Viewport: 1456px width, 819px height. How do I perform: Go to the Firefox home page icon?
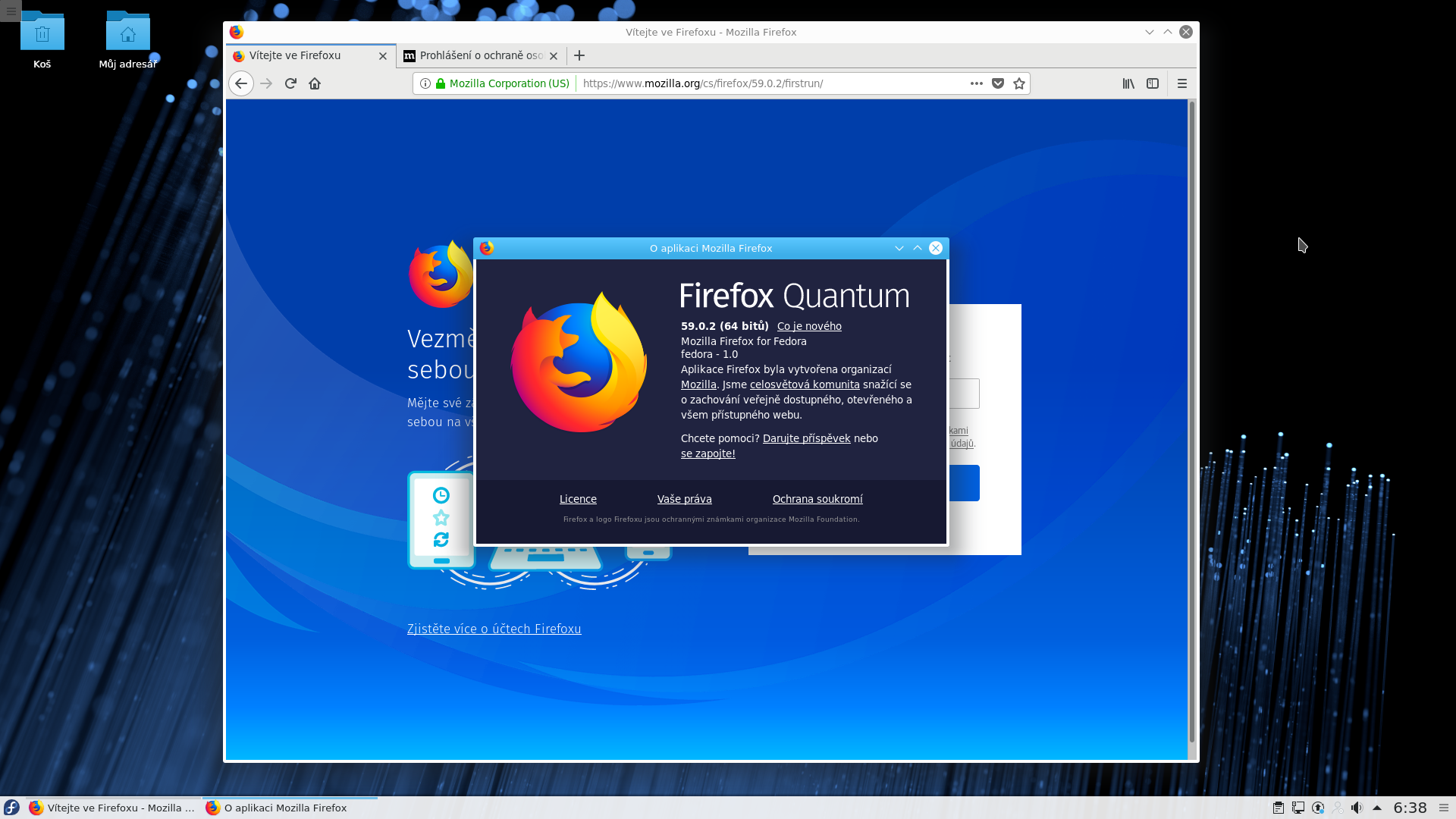[x=315, y=83]
